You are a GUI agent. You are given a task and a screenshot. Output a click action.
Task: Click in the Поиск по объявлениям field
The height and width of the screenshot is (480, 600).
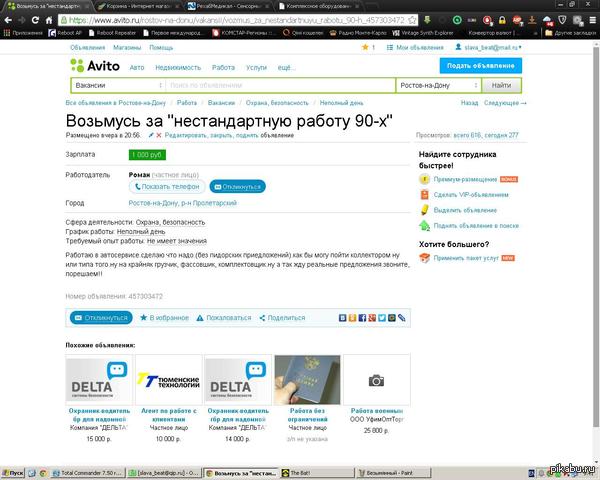pos(280,85)
